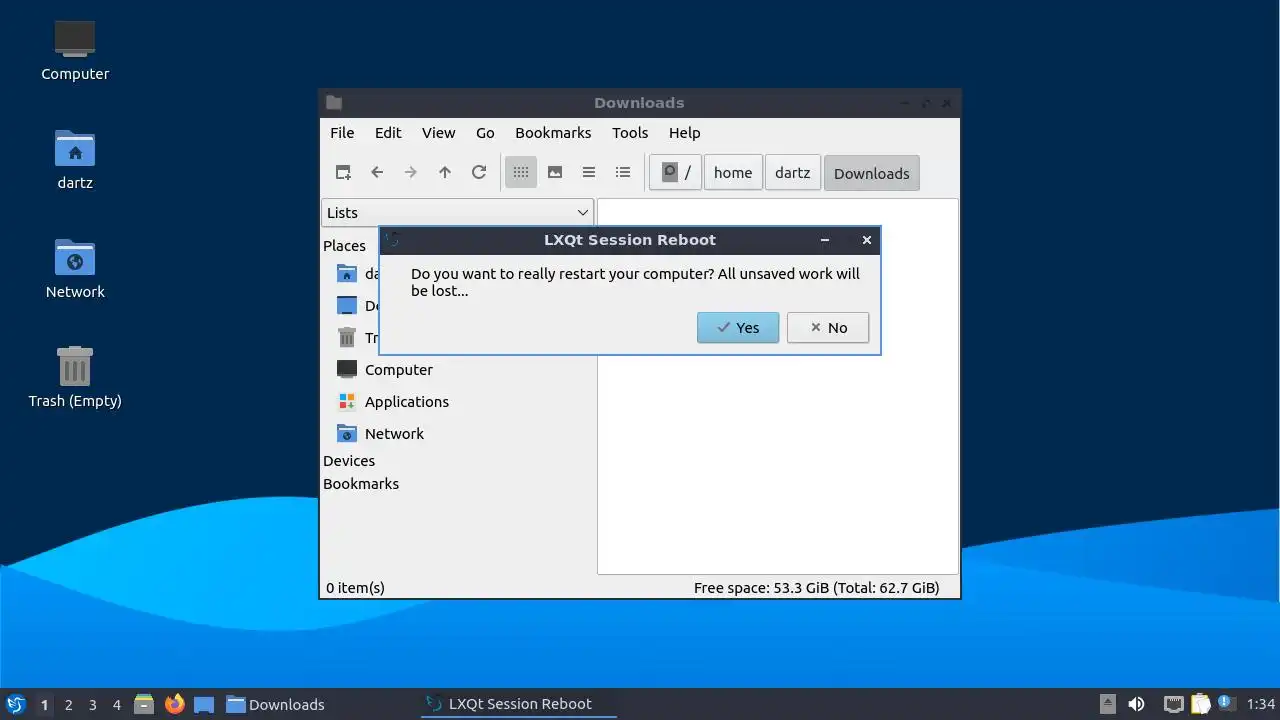The height and width of the screenshot is (720, 1280).
Task: Open the Go menu
Action: [485, 133]
